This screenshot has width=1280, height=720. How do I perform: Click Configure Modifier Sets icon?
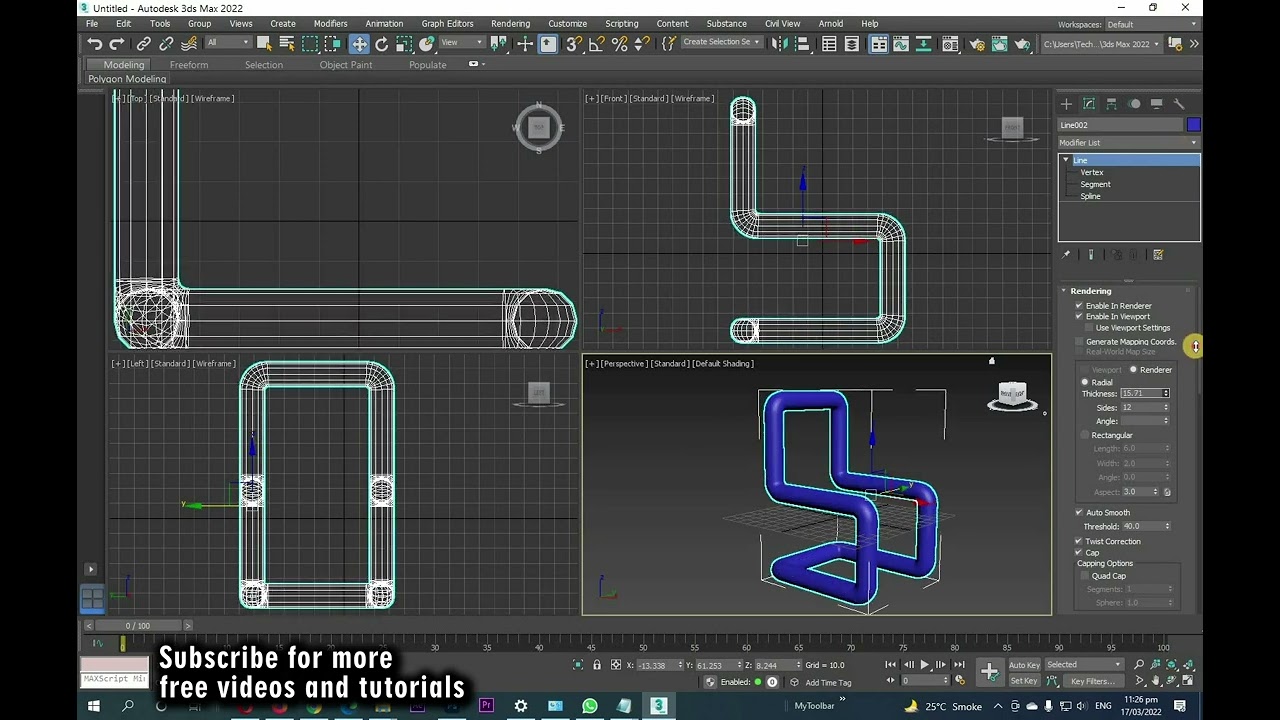tap(1158, 255)
